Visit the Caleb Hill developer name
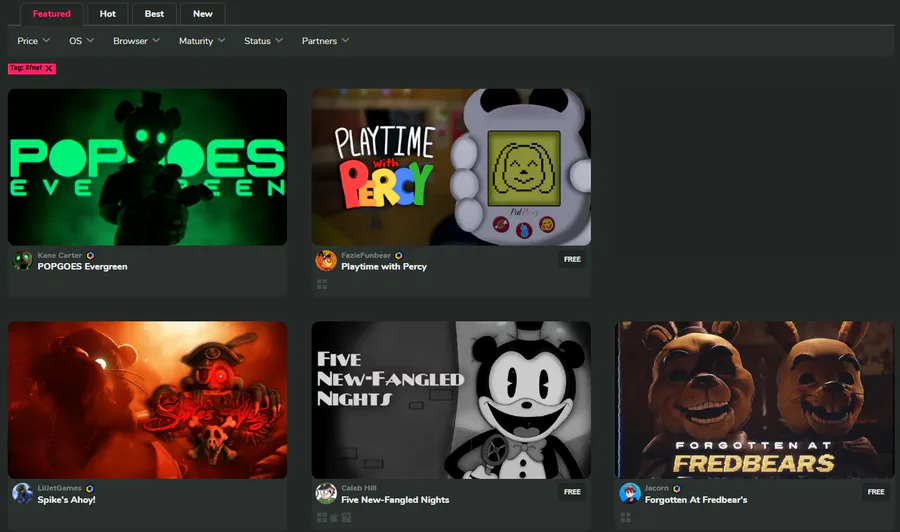 pos(359,488)
